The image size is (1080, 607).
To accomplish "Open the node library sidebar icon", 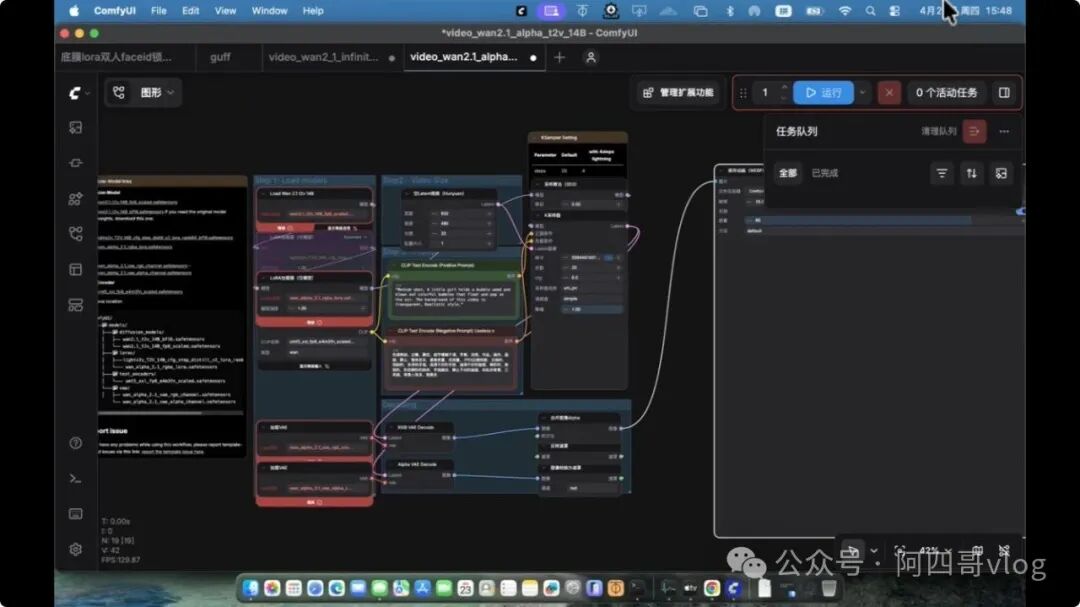I will pos(76,163).
